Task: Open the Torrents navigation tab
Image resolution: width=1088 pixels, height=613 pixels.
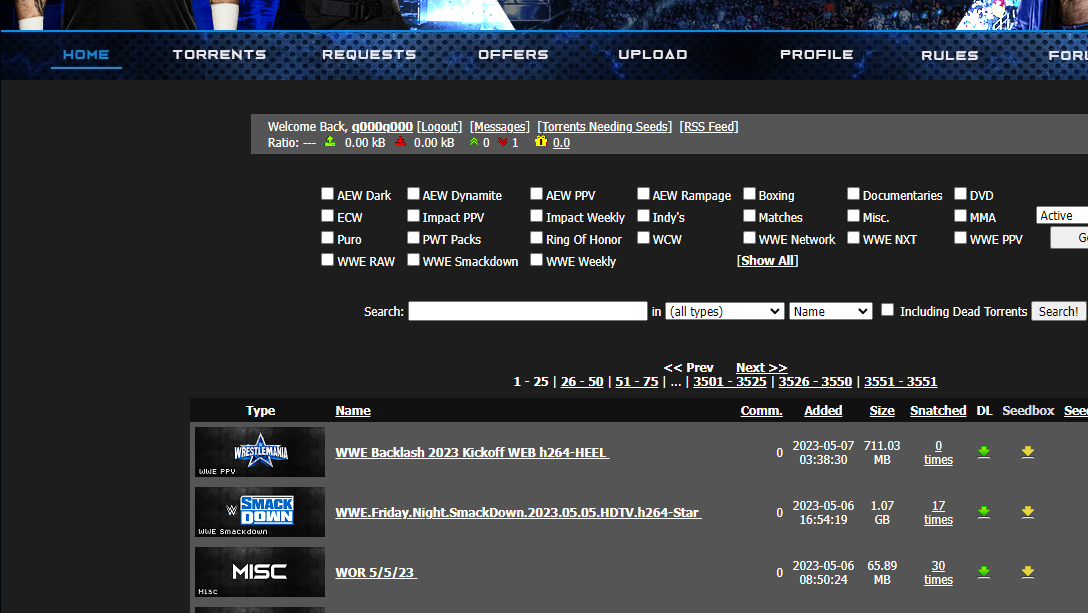Action: tap(219, 54)
